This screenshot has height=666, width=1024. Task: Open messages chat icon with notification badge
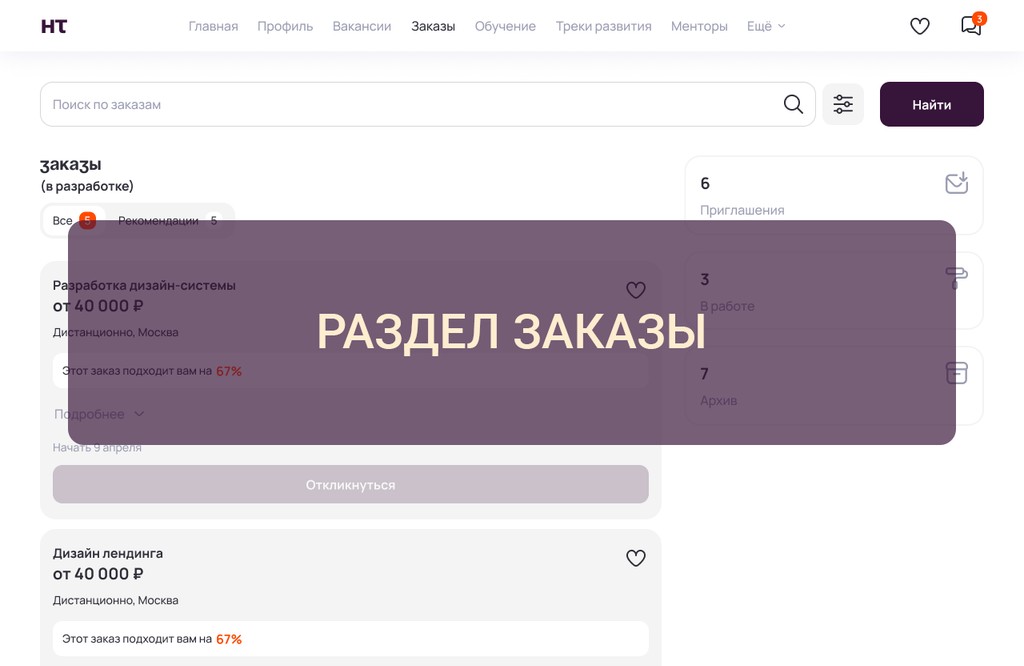click(972, 25)
